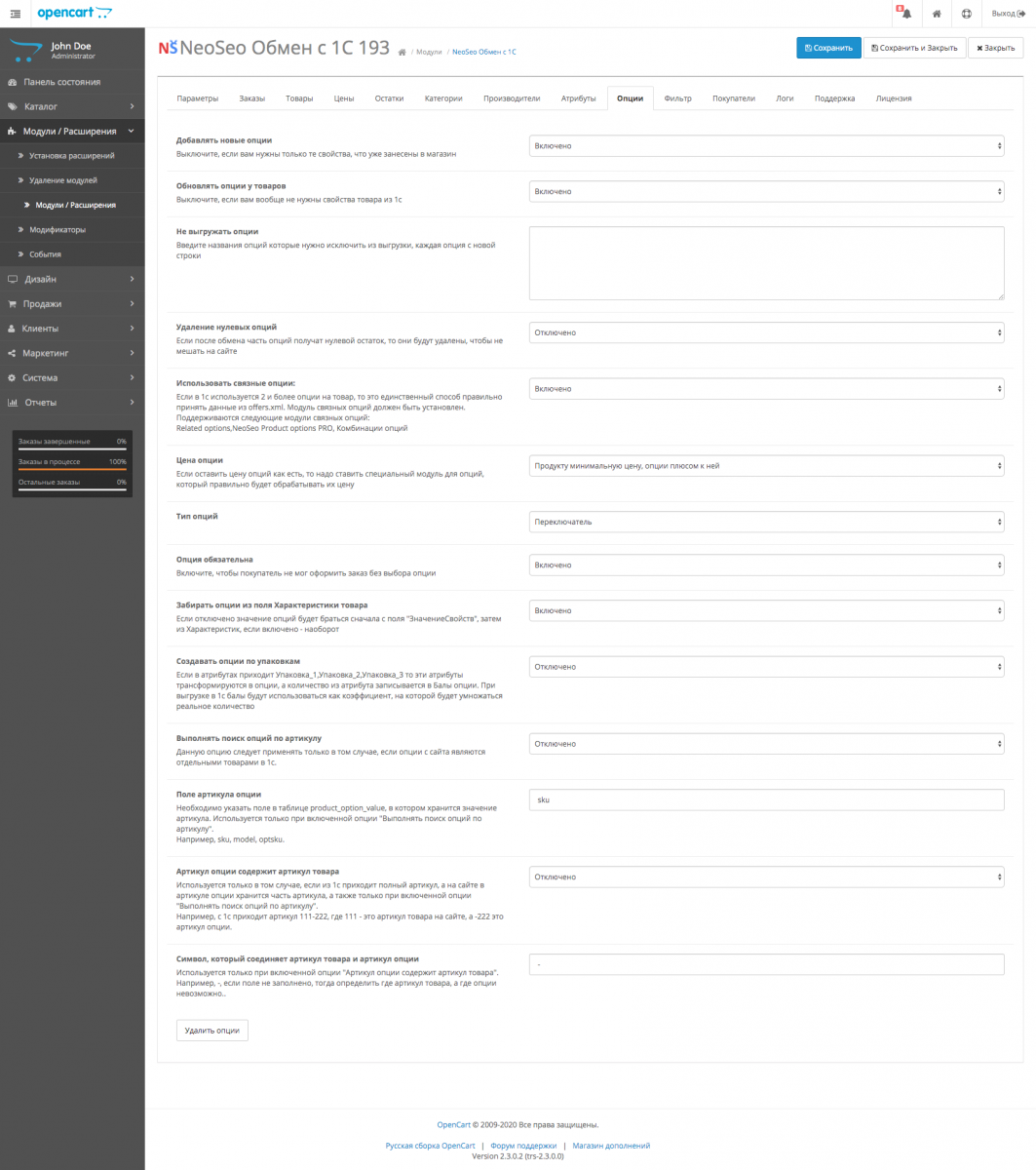Open Опция обязательна dropdown

[766, 565]
